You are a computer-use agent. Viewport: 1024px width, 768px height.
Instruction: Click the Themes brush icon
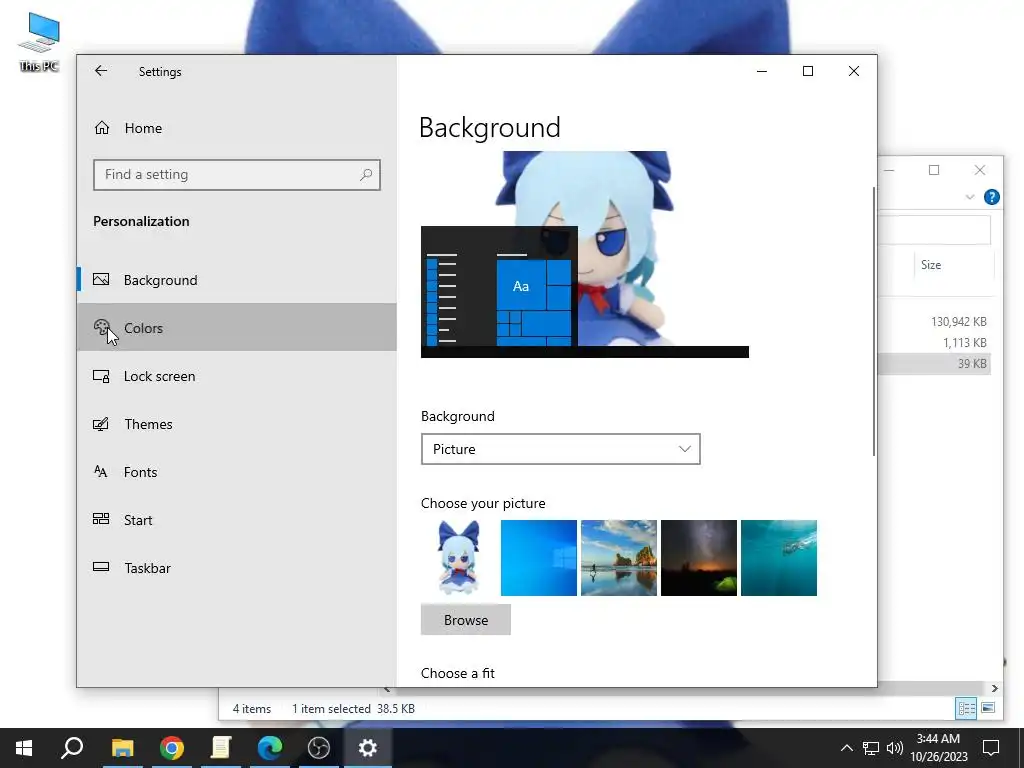pos(101,424)
